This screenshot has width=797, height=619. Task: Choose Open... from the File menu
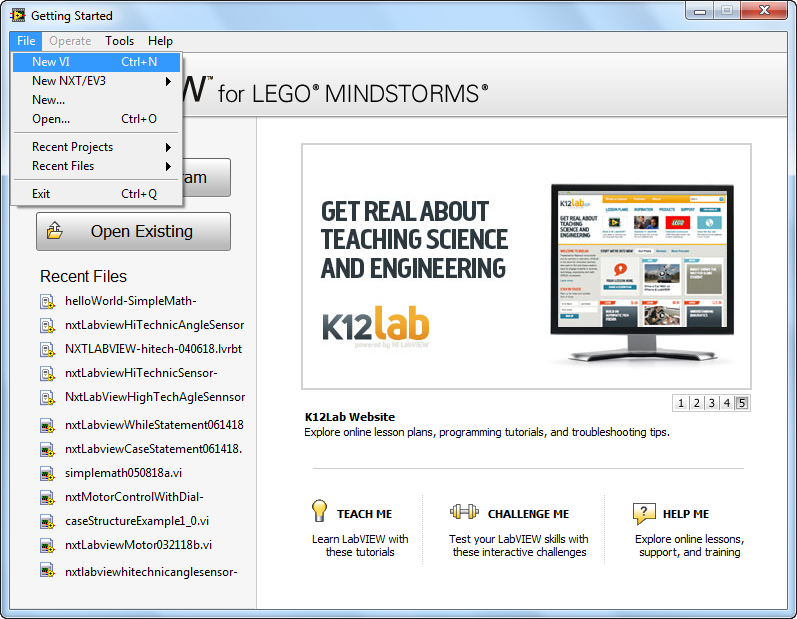coord(96,119)
